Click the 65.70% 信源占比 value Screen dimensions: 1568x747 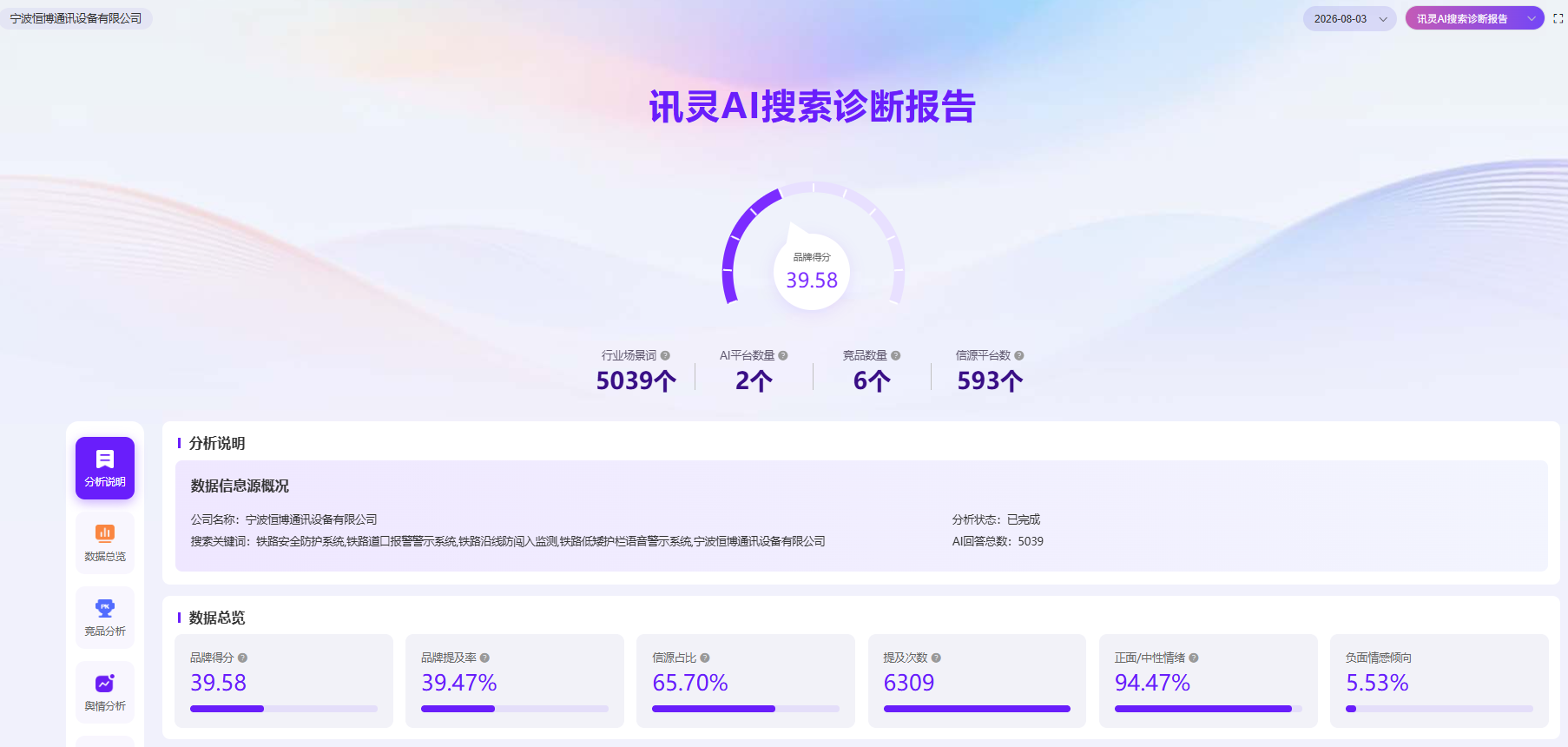point(690,683)
